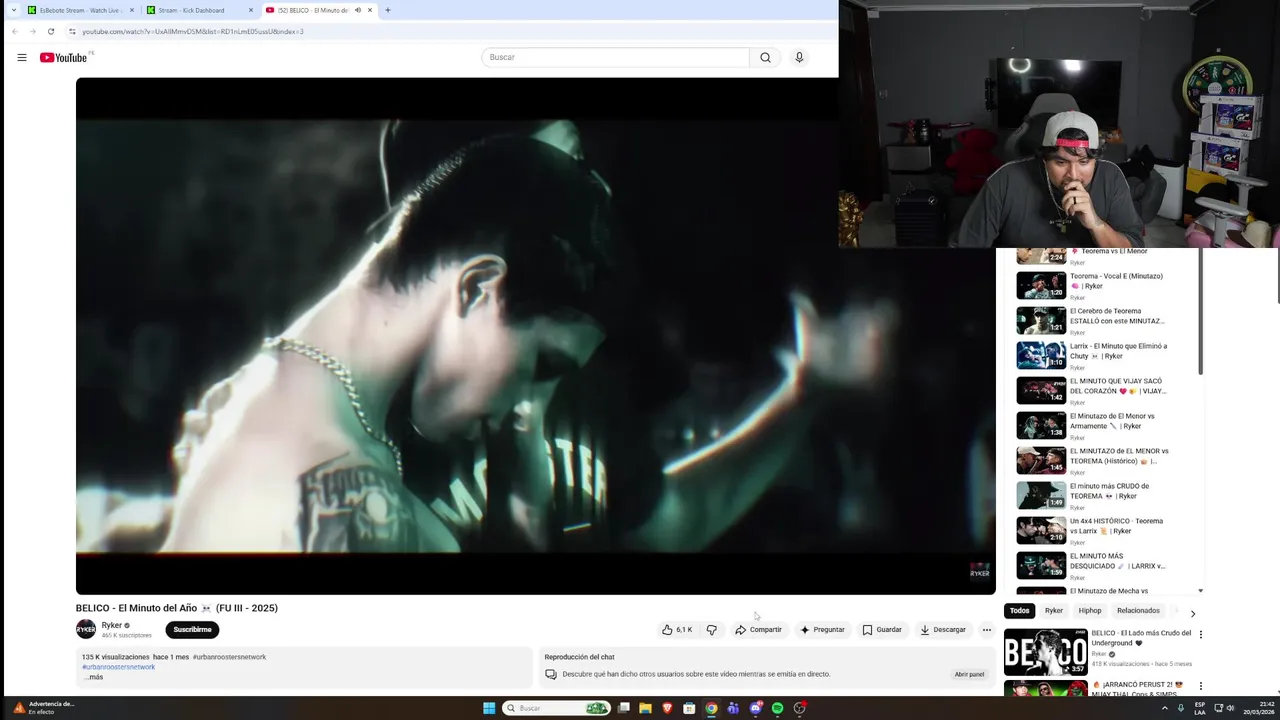Screen dimensions: 1280x720
Task: Open Brave browser from taskbar
Action: [667, 708]
